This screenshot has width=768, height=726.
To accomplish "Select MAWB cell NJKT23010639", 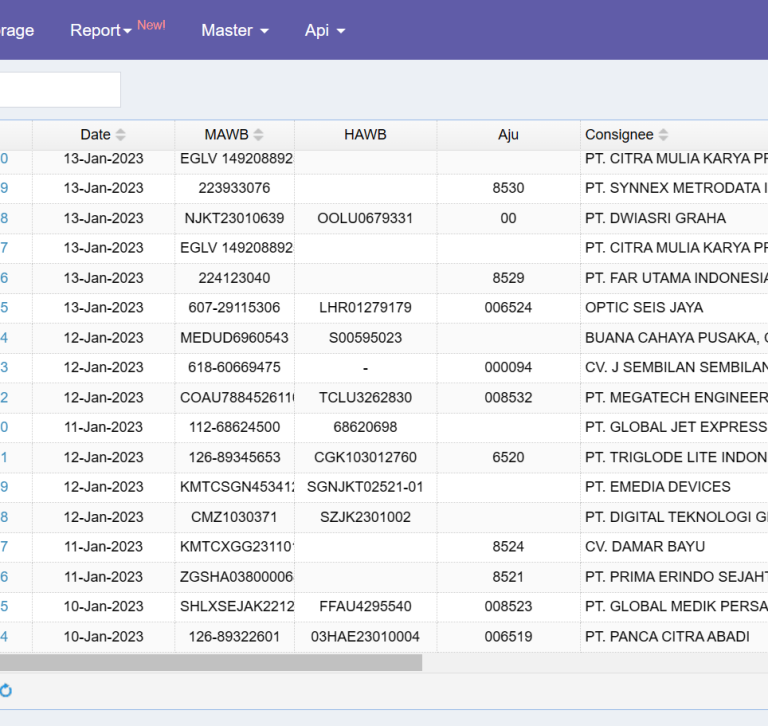I will pyautogui.click(x=234, y=218).
